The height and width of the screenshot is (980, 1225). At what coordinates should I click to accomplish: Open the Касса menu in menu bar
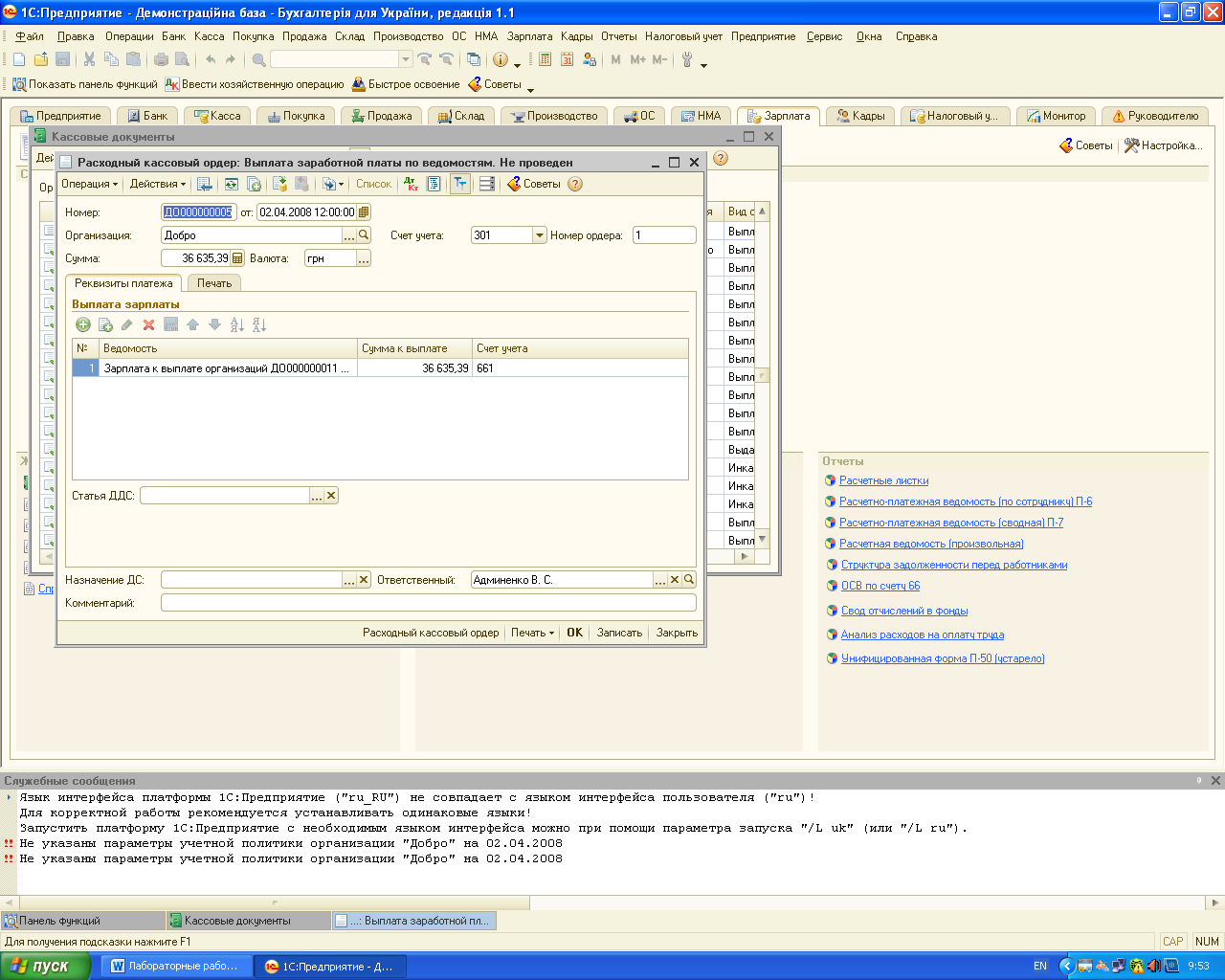(x=209, y=36)
